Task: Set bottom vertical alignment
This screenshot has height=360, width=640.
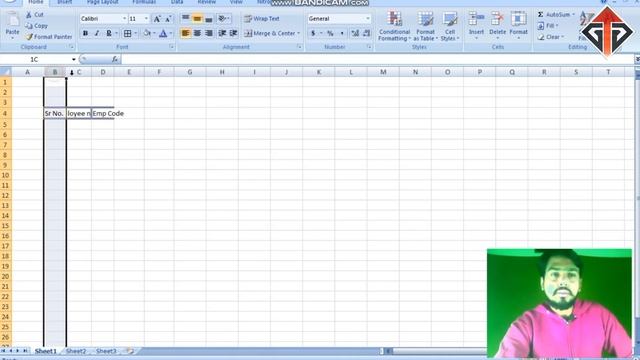Action: pos(209,18)
